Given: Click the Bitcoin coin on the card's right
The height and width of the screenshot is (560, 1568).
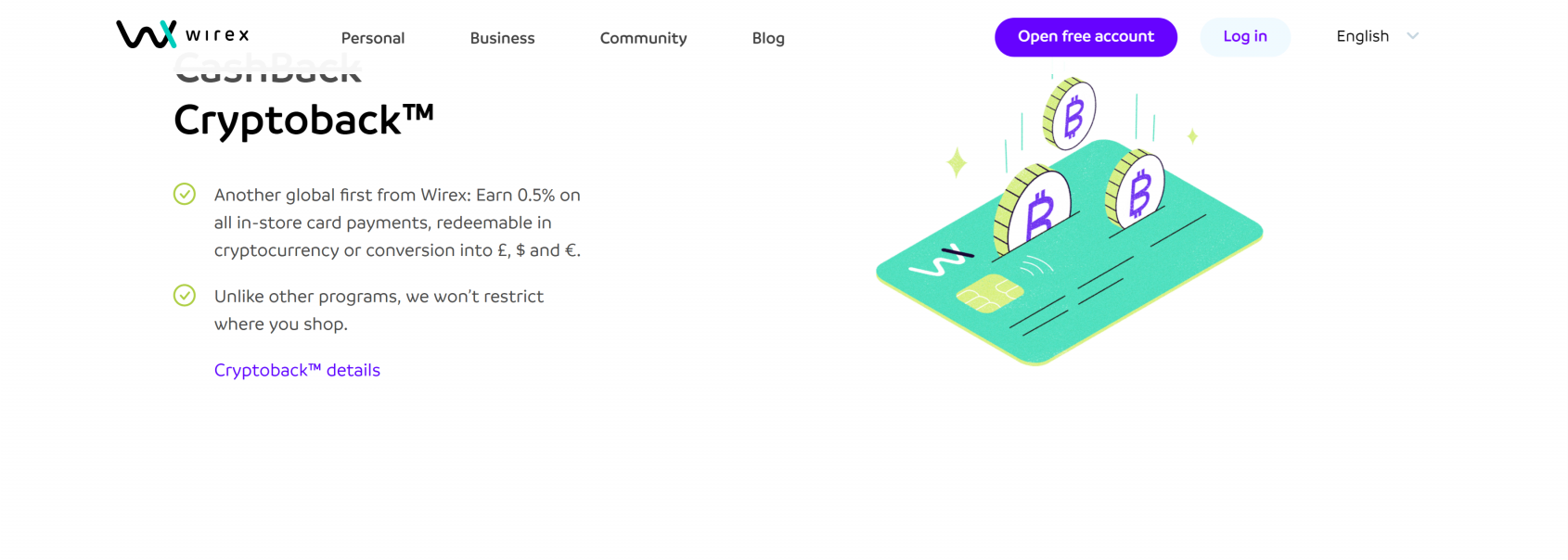Looking at the screenshot, I should coord(1134,195).
